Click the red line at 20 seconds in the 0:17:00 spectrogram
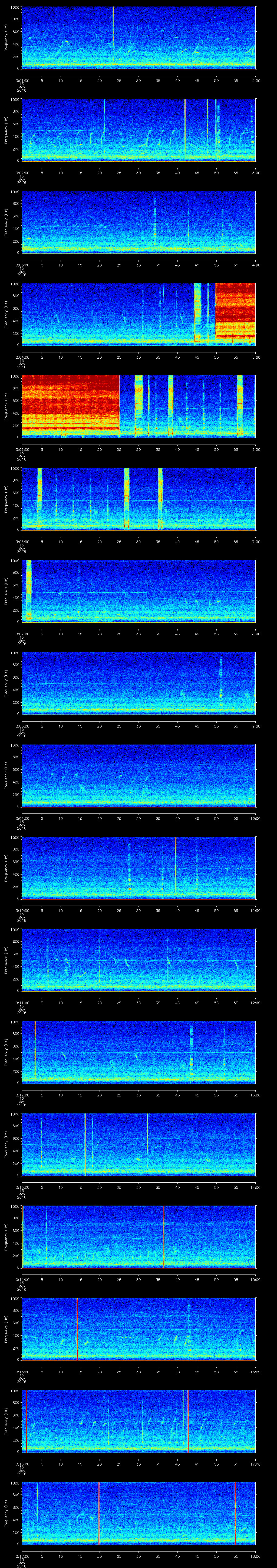 pos(99,1513)
